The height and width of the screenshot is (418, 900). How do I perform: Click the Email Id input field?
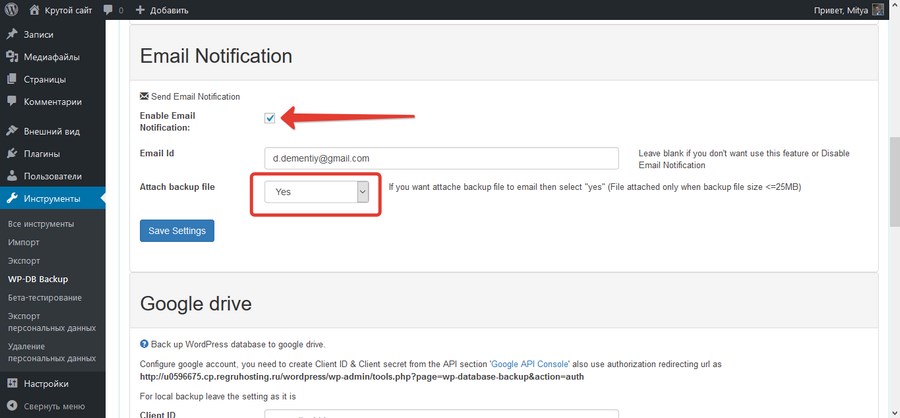441,158
